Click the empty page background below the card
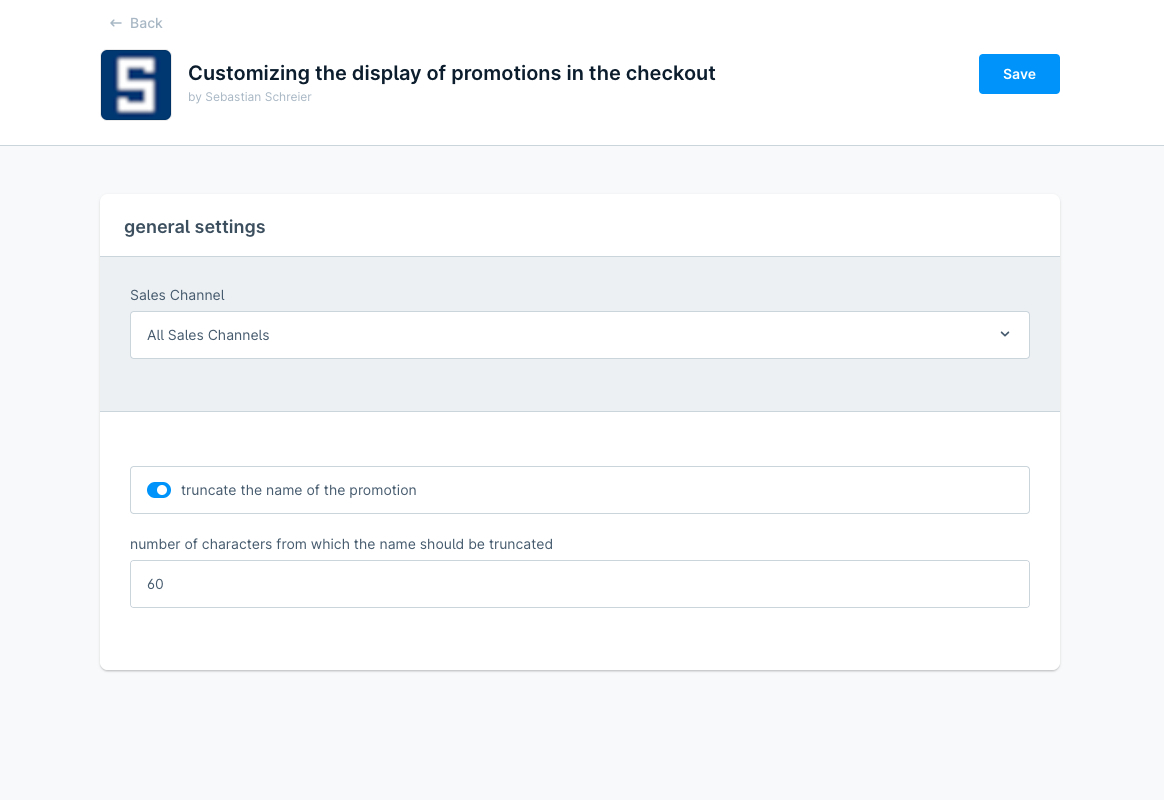Screen dimensions: 1164x800 click(579, 735)
